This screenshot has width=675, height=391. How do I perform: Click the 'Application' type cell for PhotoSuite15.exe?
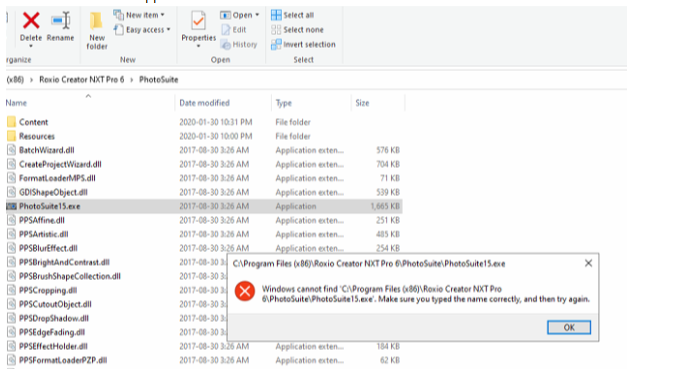296,206
